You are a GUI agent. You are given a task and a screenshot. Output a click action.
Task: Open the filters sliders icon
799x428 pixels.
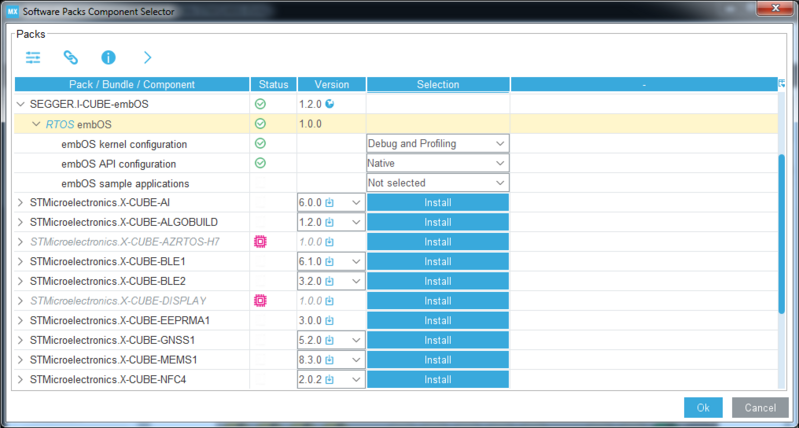coord(33,58)
